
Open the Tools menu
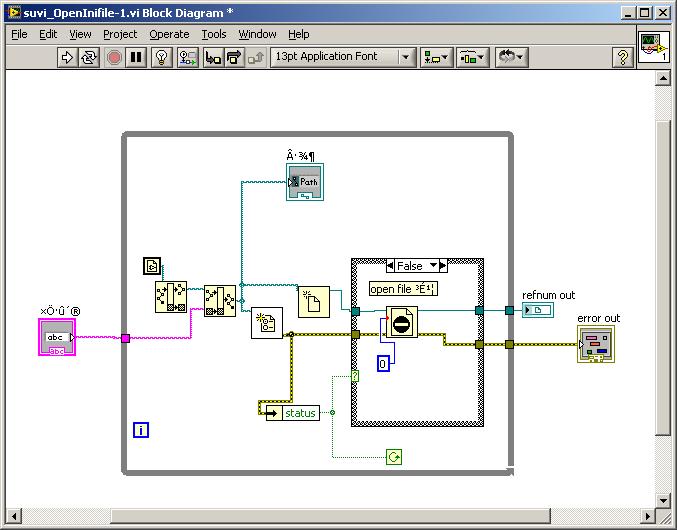point(214,34)
